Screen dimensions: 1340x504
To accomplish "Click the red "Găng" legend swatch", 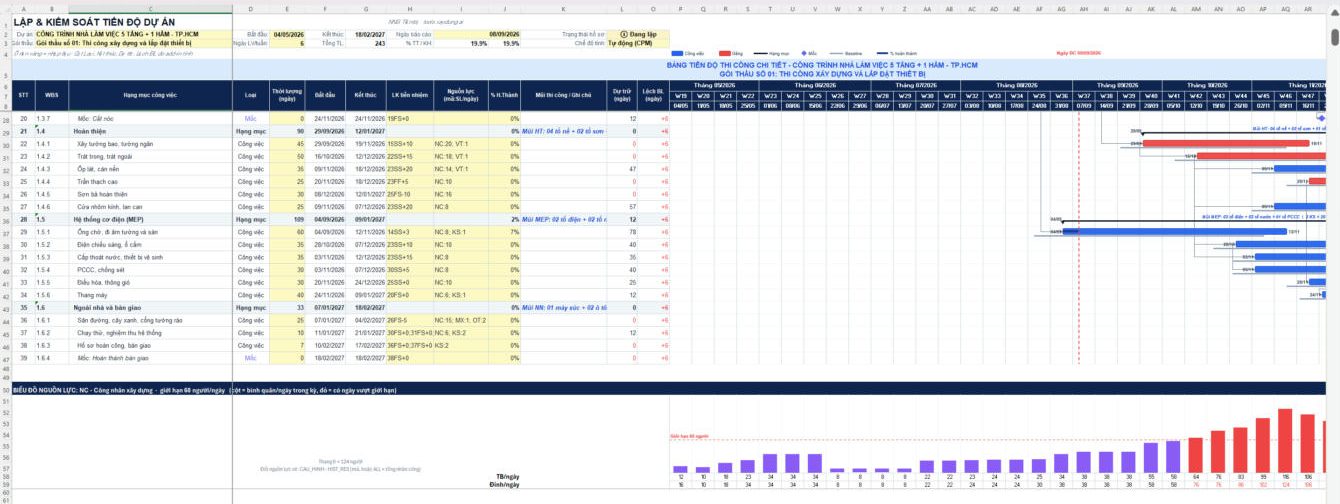I will pyautogui.click(x=724, y=52).
